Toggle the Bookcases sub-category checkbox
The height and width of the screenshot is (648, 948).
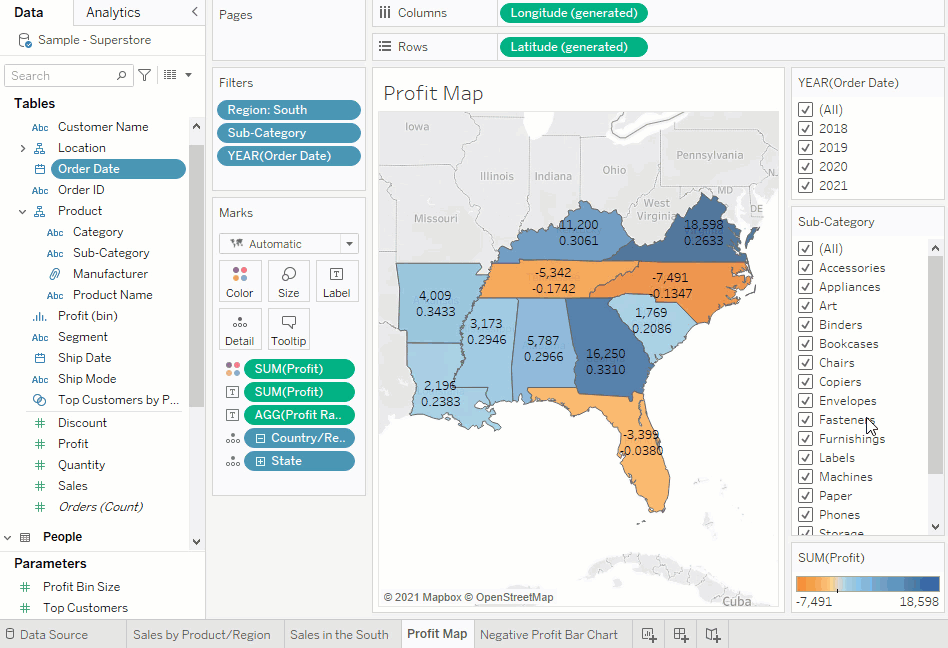[806, 344]
